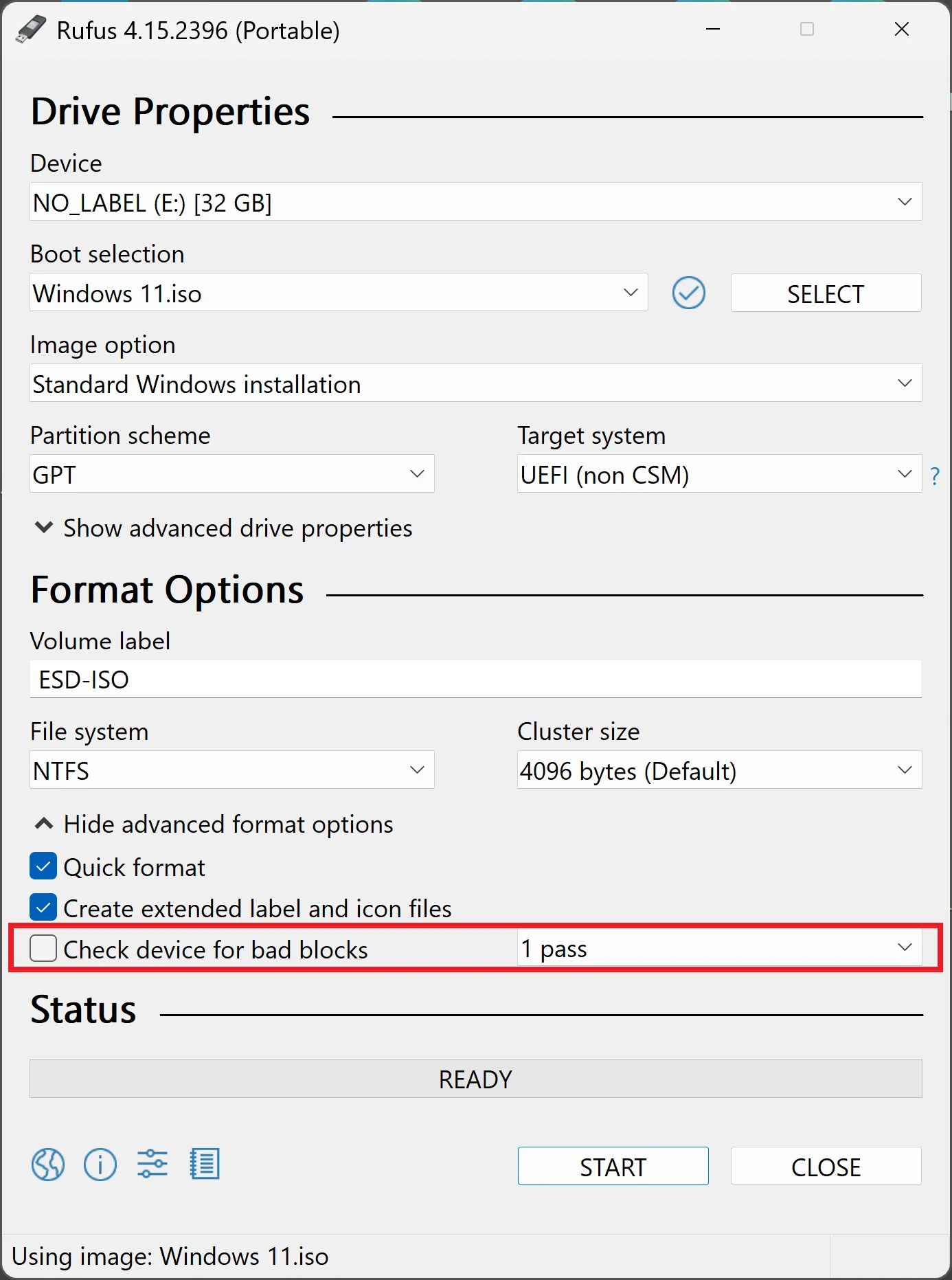The image size is (952, 1280).
Task: Open application settings sliders icon
Action: click(x=152, y=1165)
